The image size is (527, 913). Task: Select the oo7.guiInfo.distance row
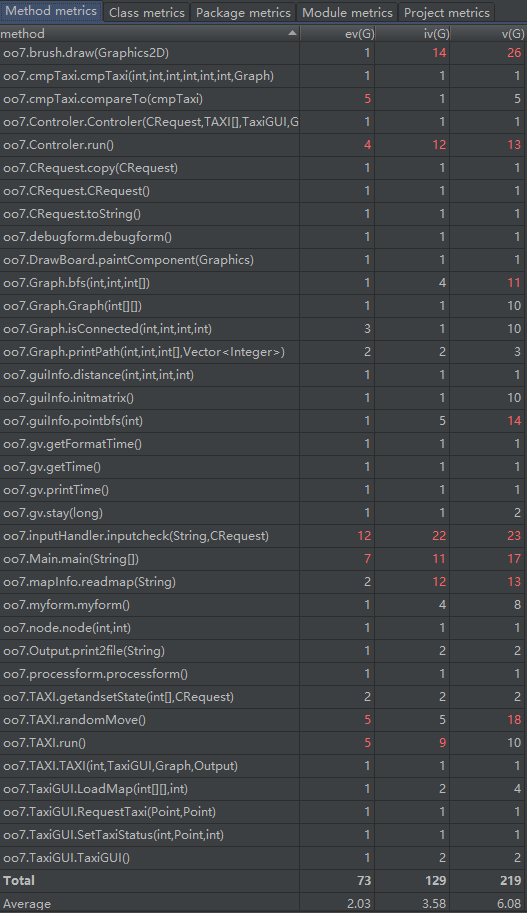[x=263, y=375]
